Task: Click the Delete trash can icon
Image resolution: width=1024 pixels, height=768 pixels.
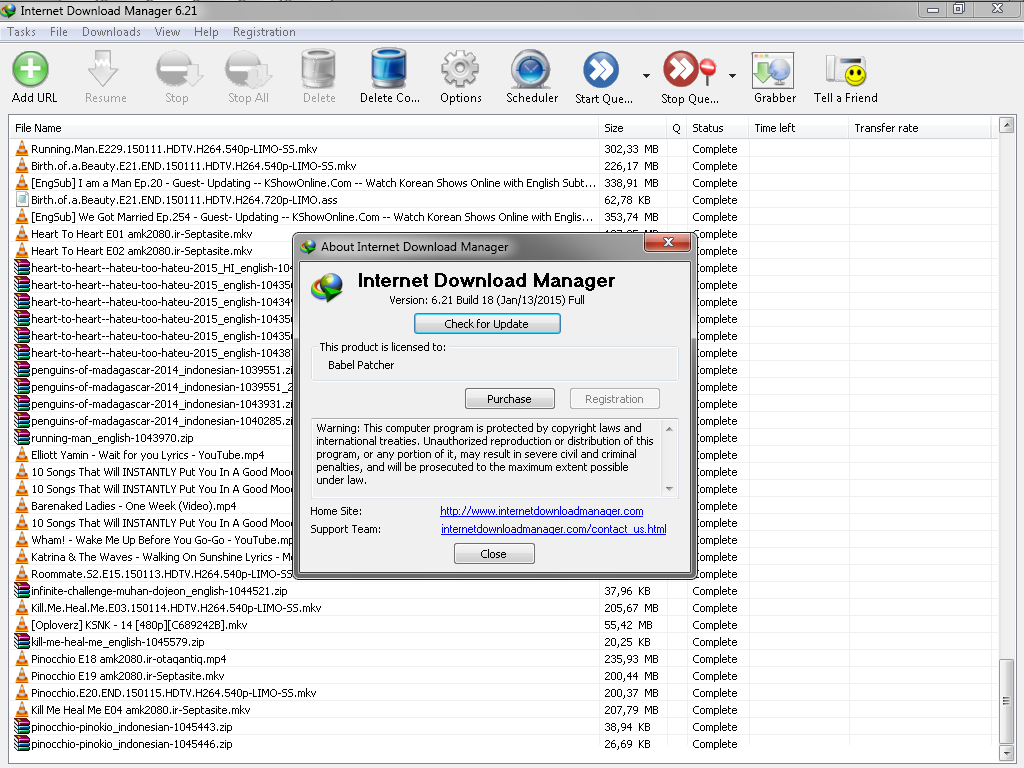Action: 318,69
